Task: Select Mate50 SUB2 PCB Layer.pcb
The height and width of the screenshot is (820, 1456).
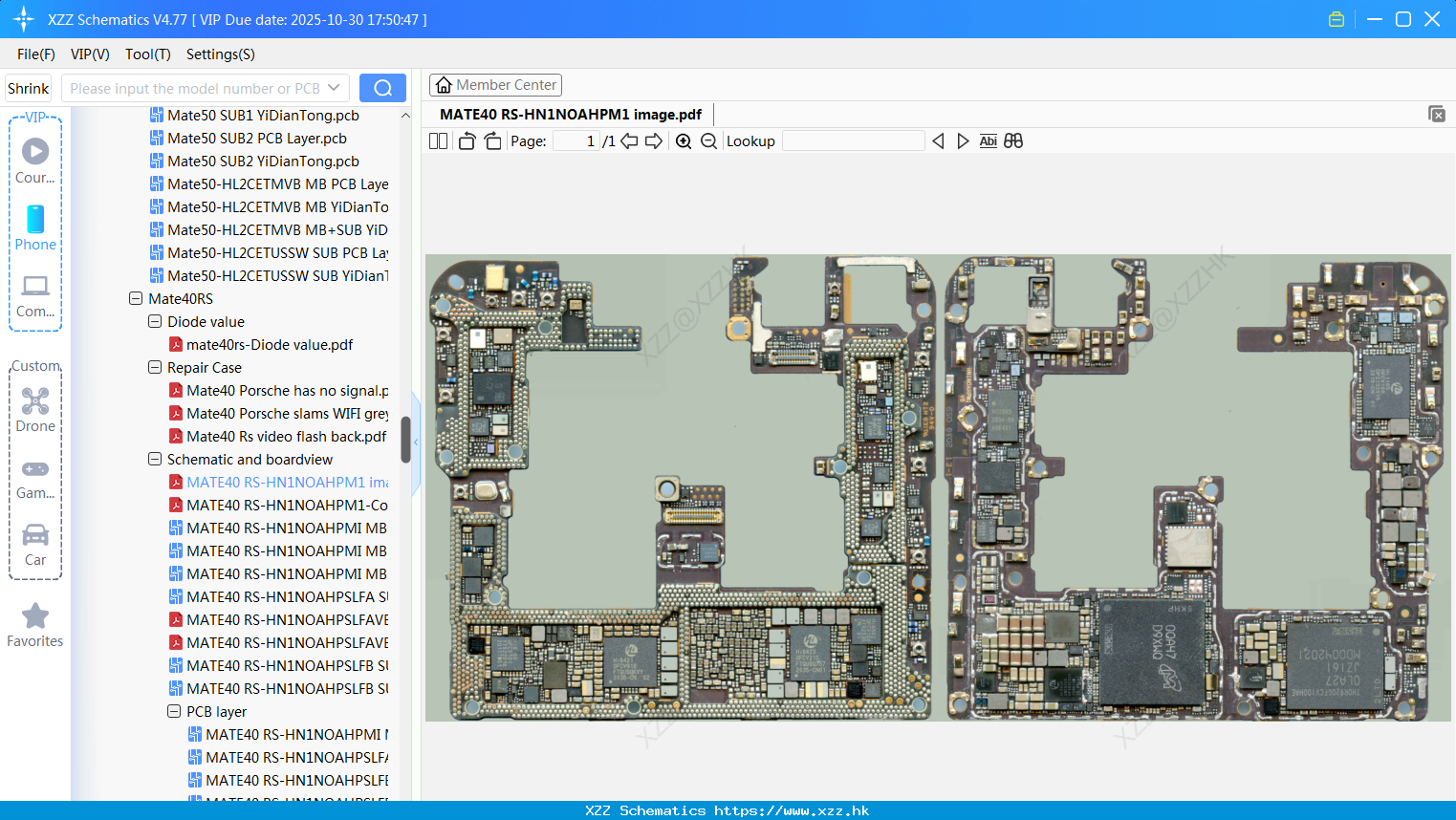Action: coord(257,138)
